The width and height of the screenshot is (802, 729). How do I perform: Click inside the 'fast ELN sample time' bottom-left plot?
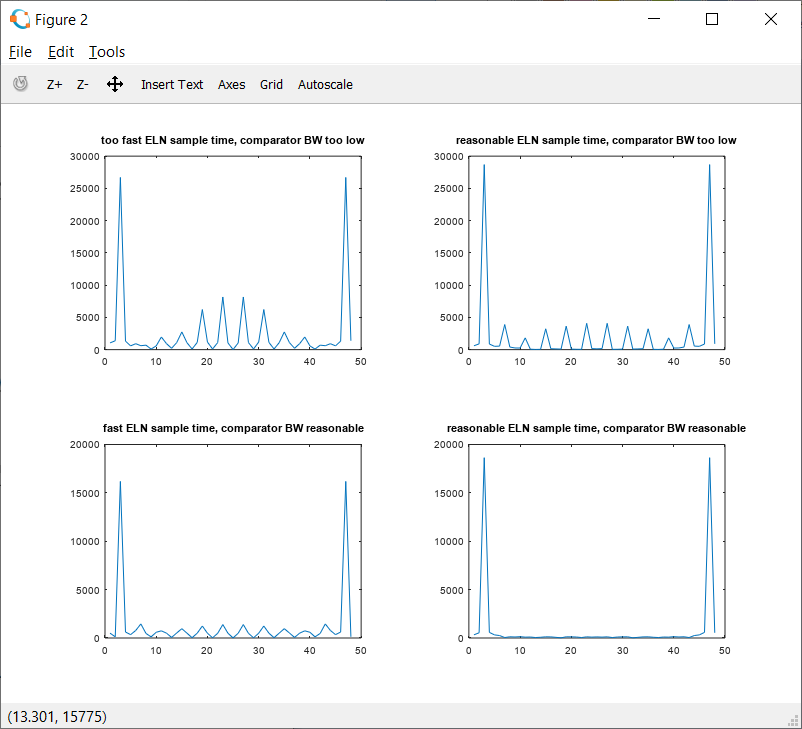pos(232,541)
